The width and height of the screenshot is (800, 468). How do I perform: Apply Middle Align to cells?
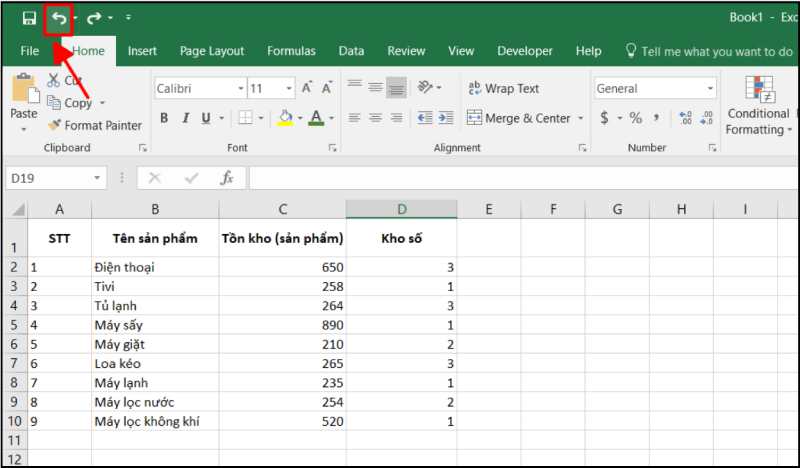(376, 87)
